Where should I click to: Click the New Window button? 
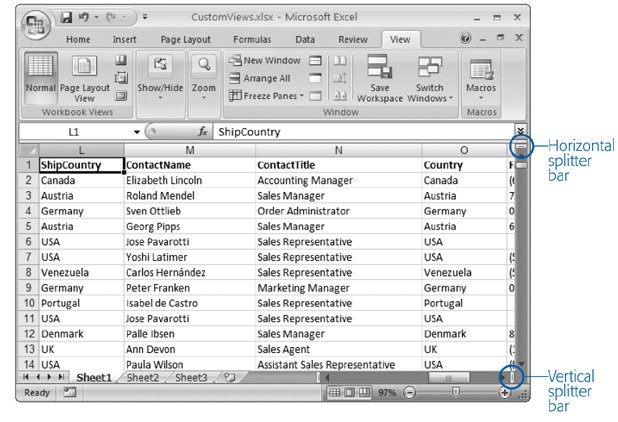[x=266, y=61]
